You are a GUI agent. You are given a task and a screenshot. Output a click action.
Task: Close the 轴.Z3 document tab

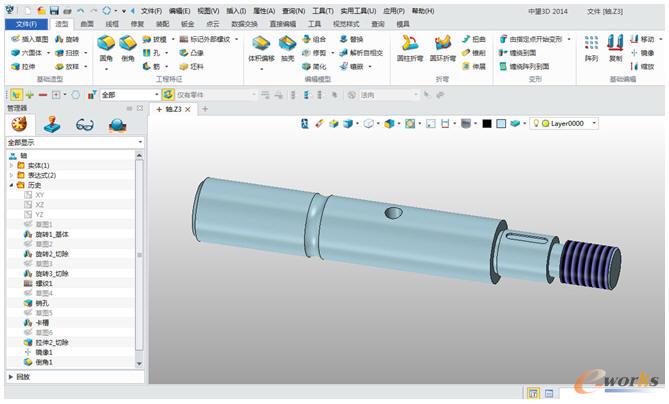[x=191, y=108]
